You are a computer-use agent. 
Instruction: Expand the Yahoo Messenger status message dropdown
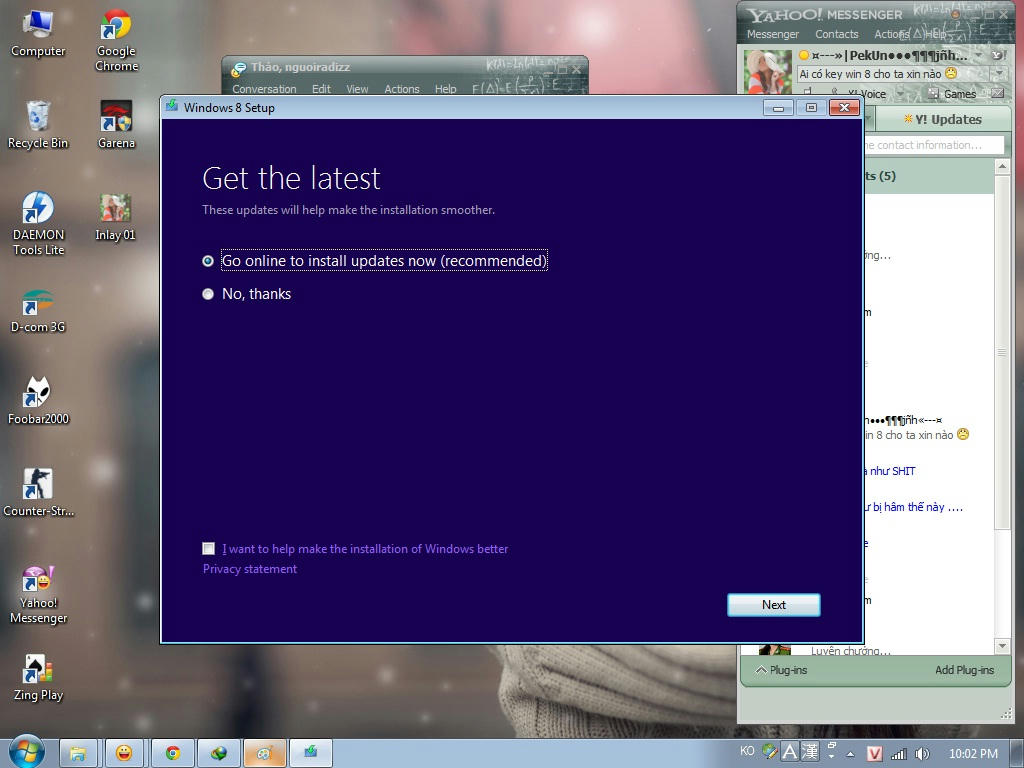coord(998,74)
